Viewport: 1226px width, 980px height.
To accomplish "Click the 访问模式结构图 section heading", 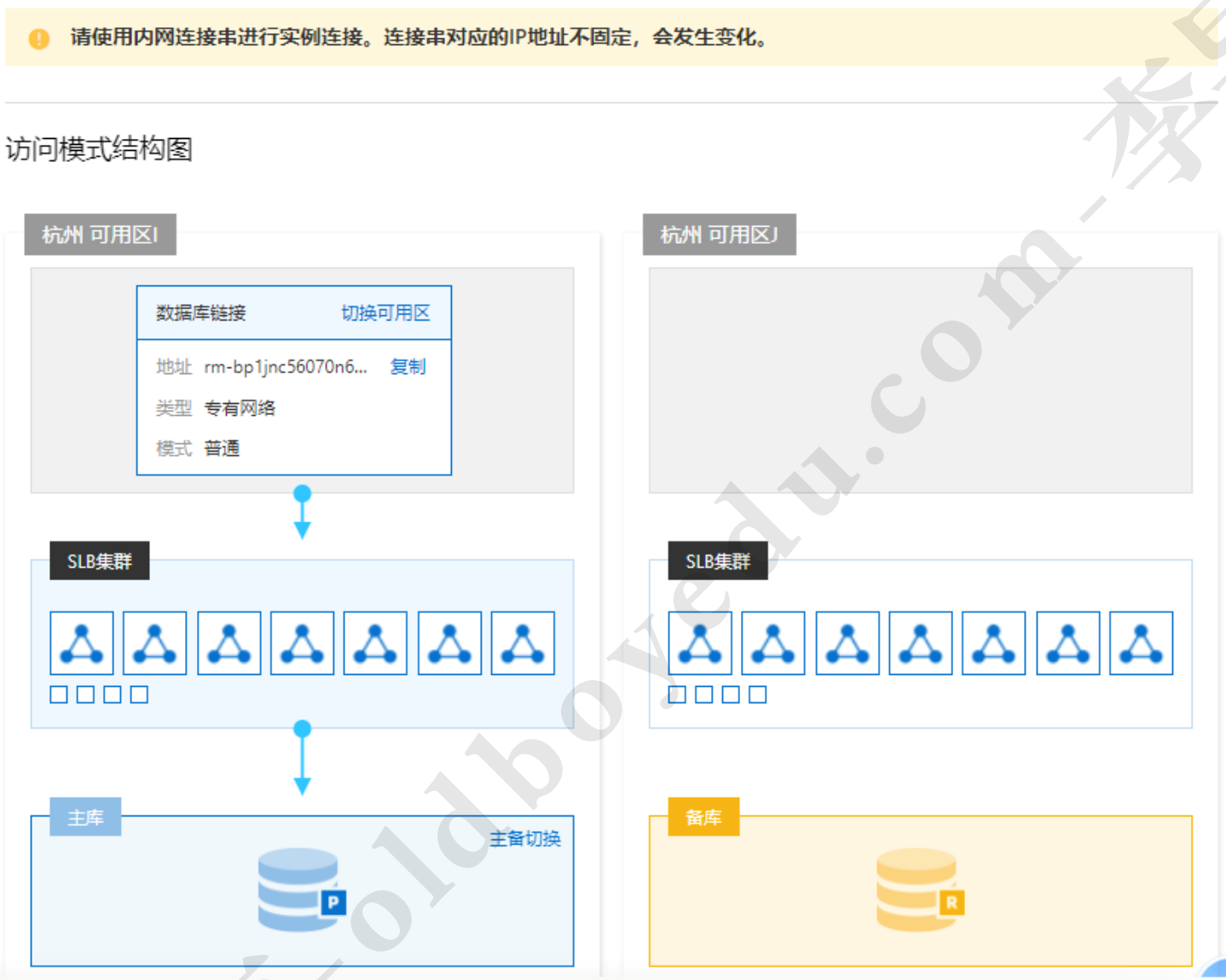I will point(99,149).
